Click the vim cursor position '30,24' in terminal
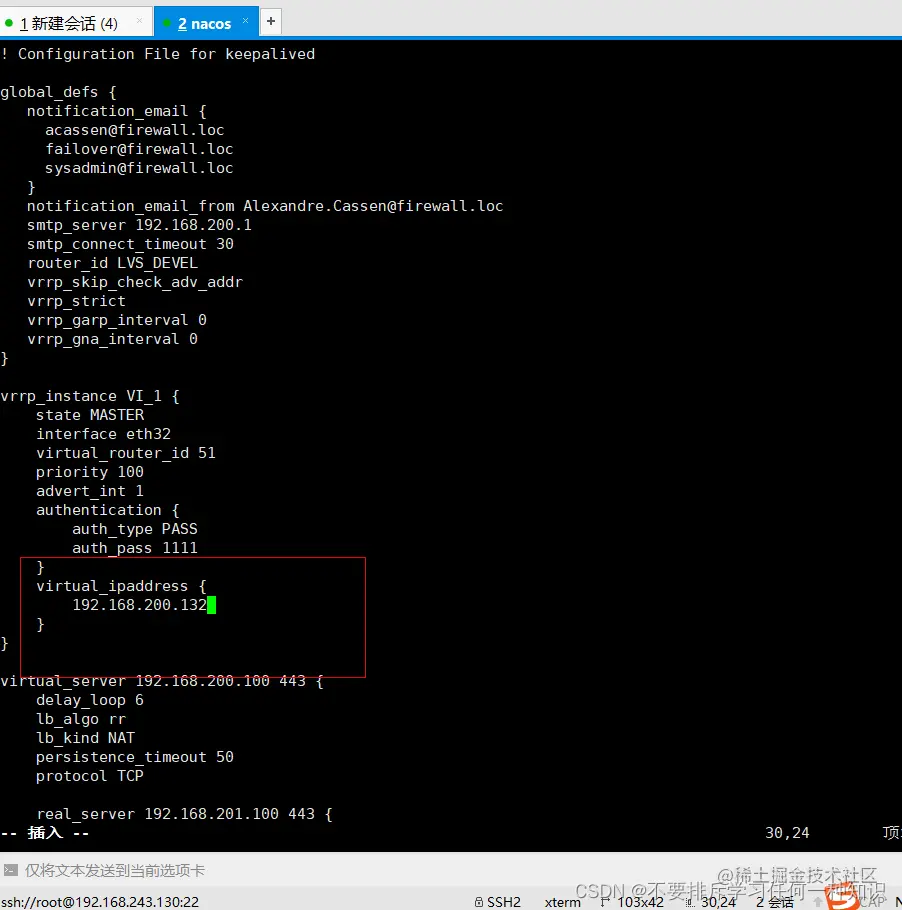The width and height of the screenshot is (902, 910). pyautogui.click(x=787, y=833)
